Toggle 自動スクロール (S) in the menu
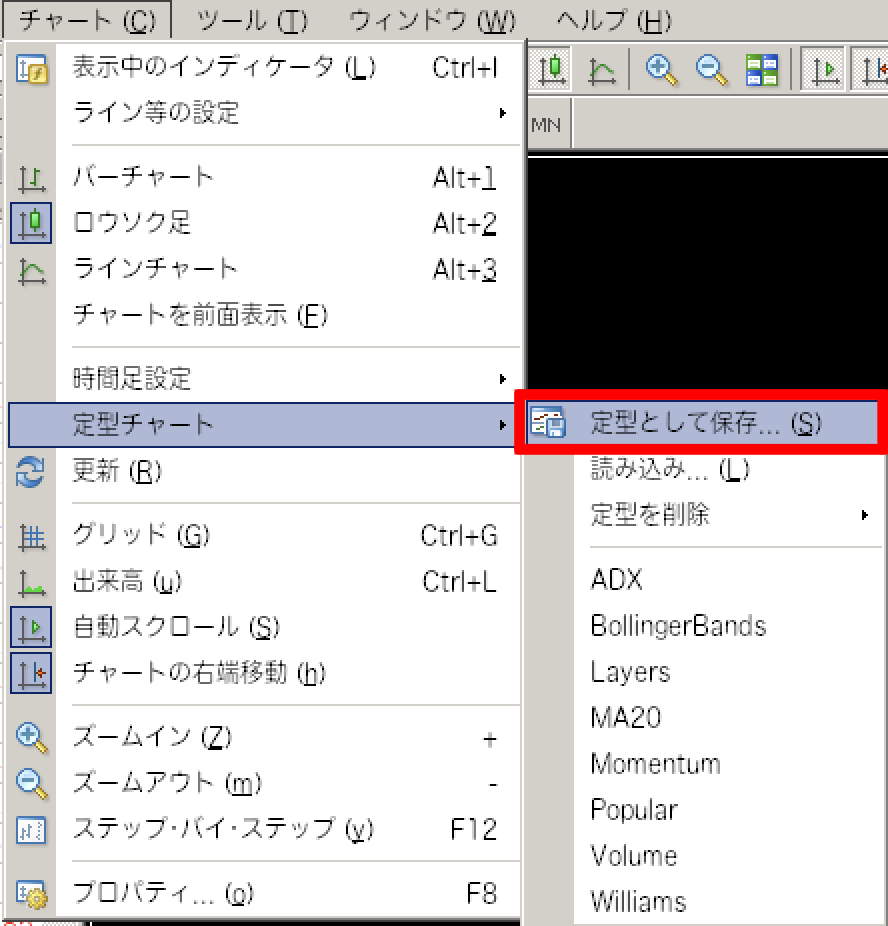The image size is (888, 926). tap(176, 627)
